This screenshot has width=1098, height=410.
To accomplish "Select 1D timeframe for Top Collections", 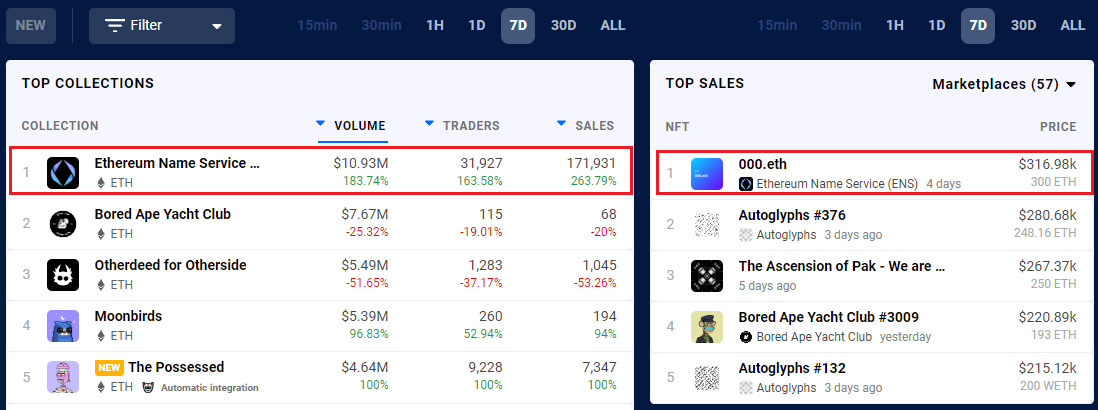I will tap(477, 26).
